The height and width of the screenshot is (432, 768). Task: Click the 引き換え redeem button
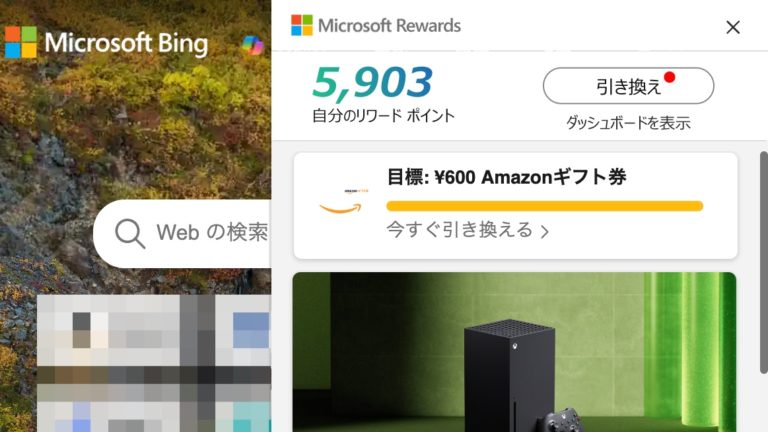628,86
